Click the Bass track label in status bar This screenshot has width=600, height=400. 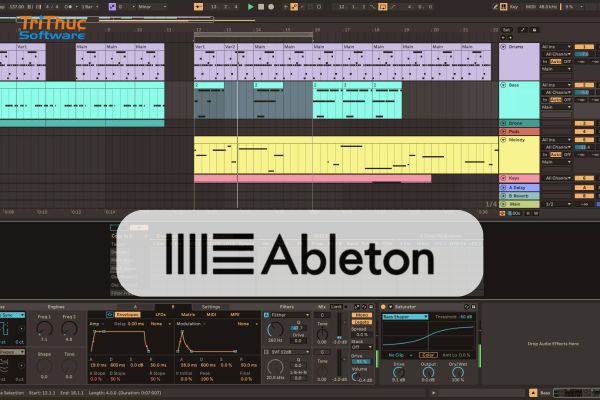point(545,393)
